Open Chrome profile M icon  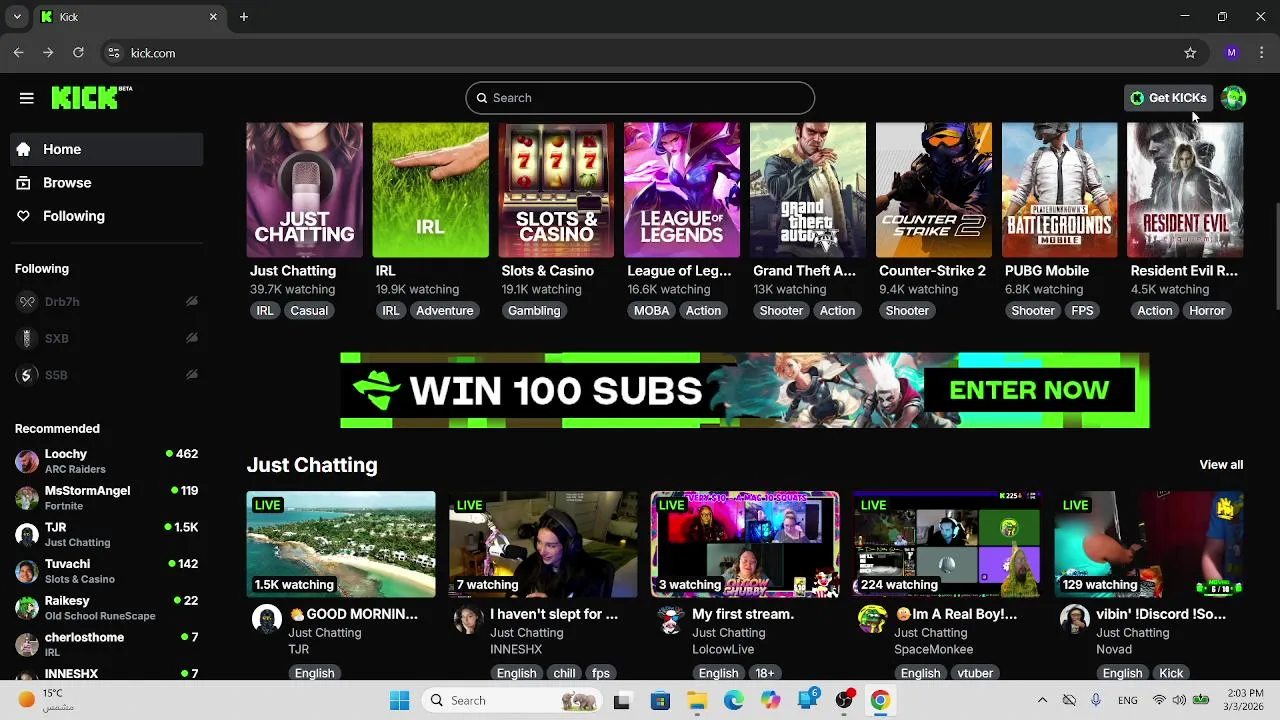point(1231,53)
